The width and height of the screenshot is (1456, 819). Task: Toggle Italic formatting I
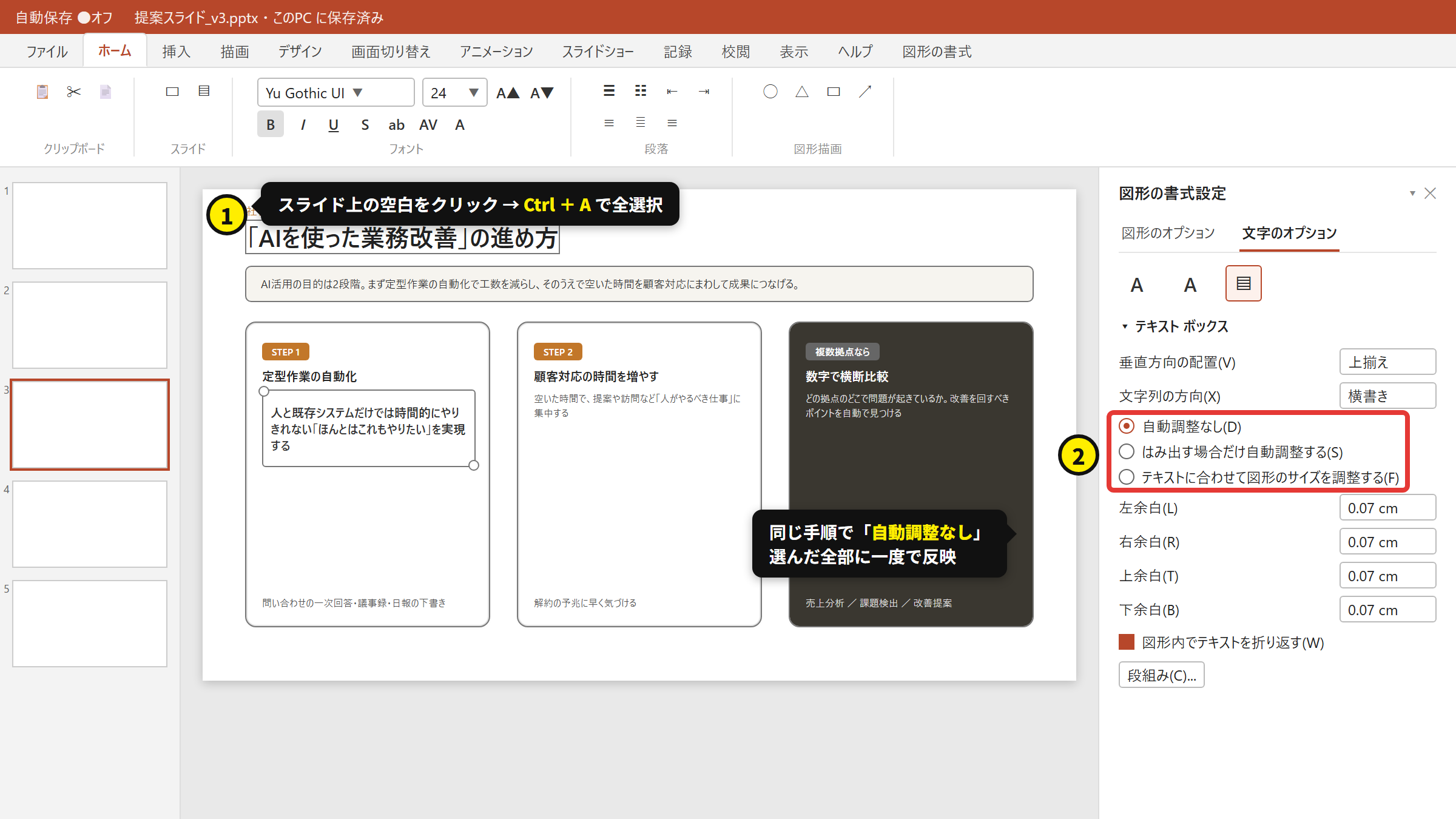click(x=303, y=124)
